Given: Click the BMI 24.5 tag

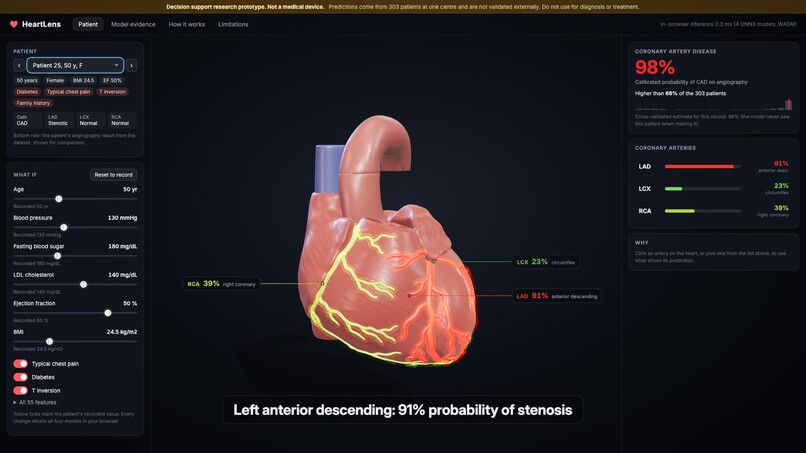Looking at the screenshot, I should click(83, 80).
